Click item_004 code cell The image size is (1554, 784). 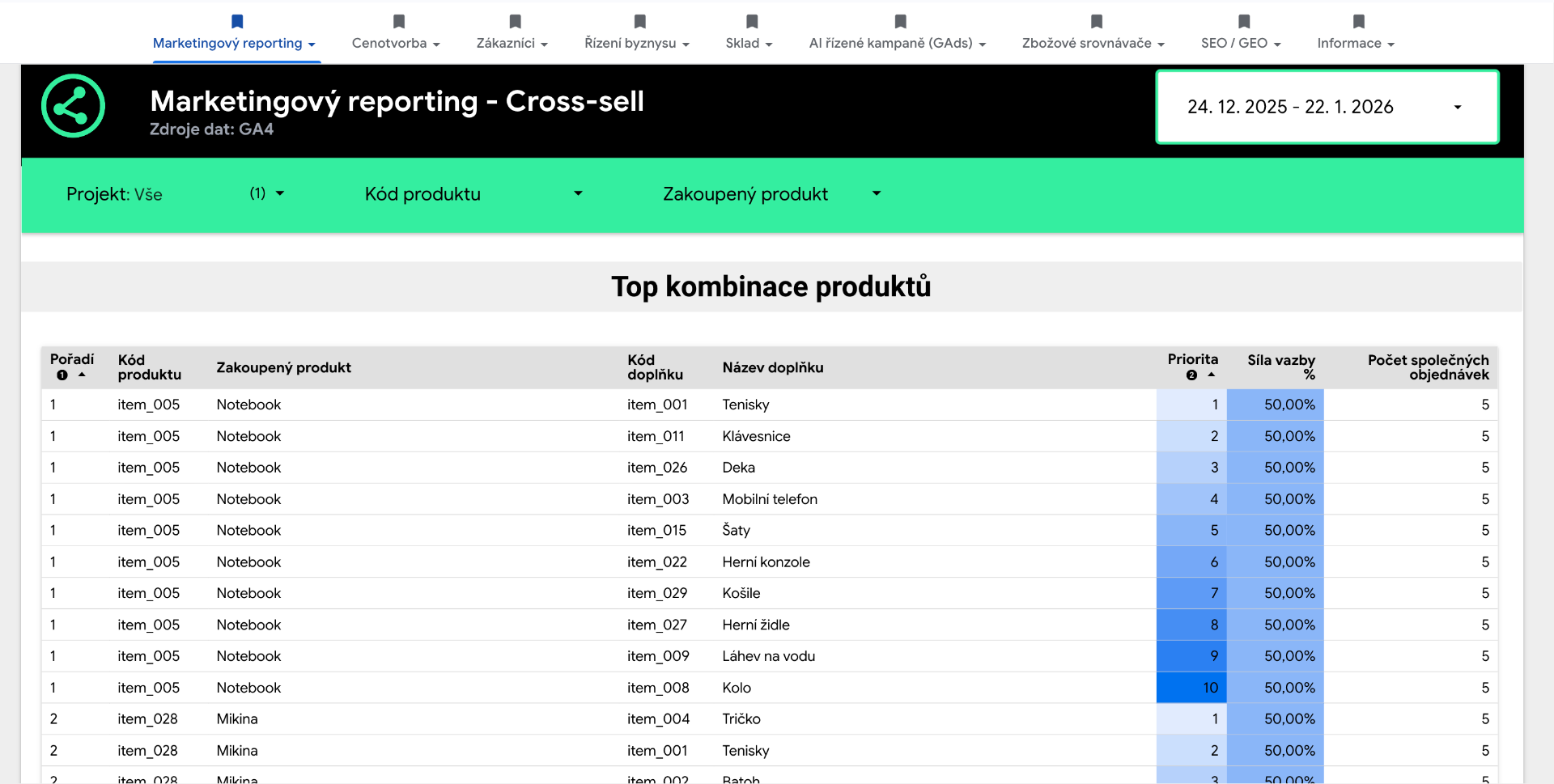point(658,719)
